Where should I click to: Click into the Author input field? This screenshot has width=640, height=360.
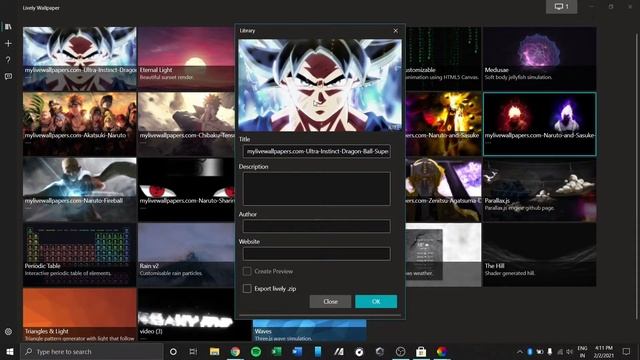click(x=316, y=226)
